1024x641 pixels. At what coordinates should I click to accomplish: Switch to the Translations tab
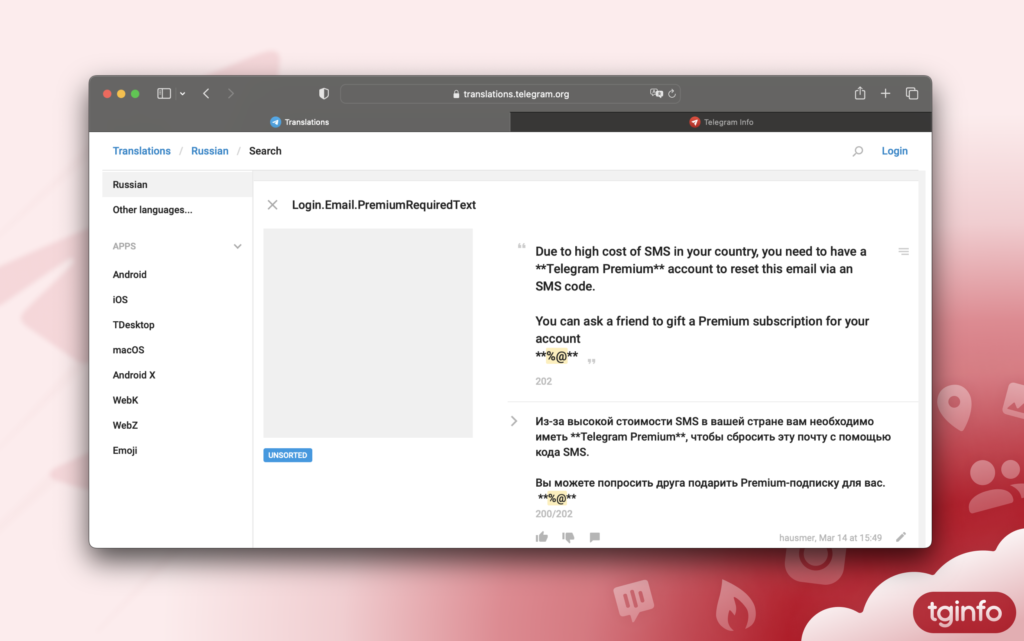[300, 122]
